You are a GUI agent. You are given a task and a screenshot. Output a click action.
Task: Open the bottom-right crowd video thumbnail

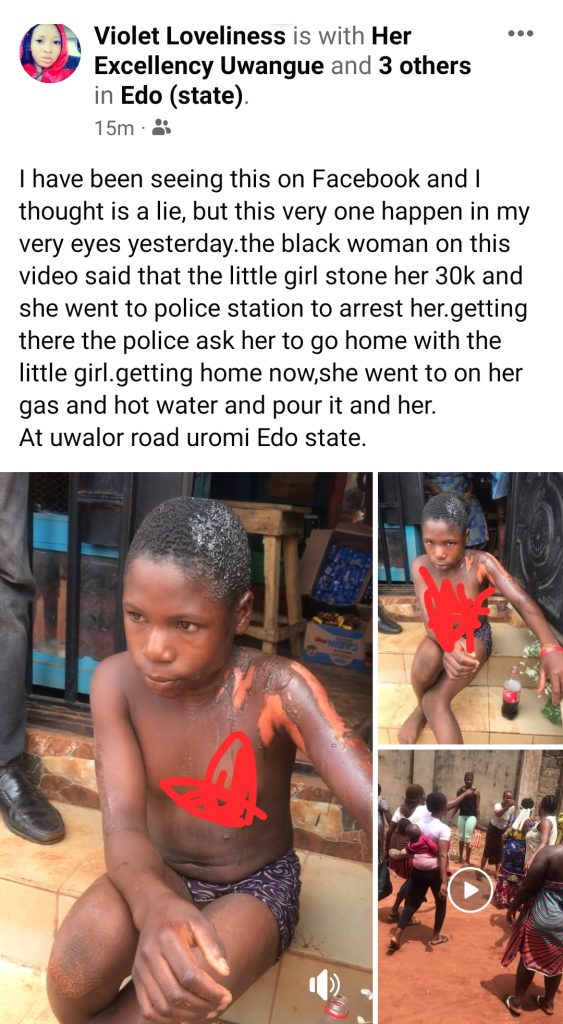471,887
